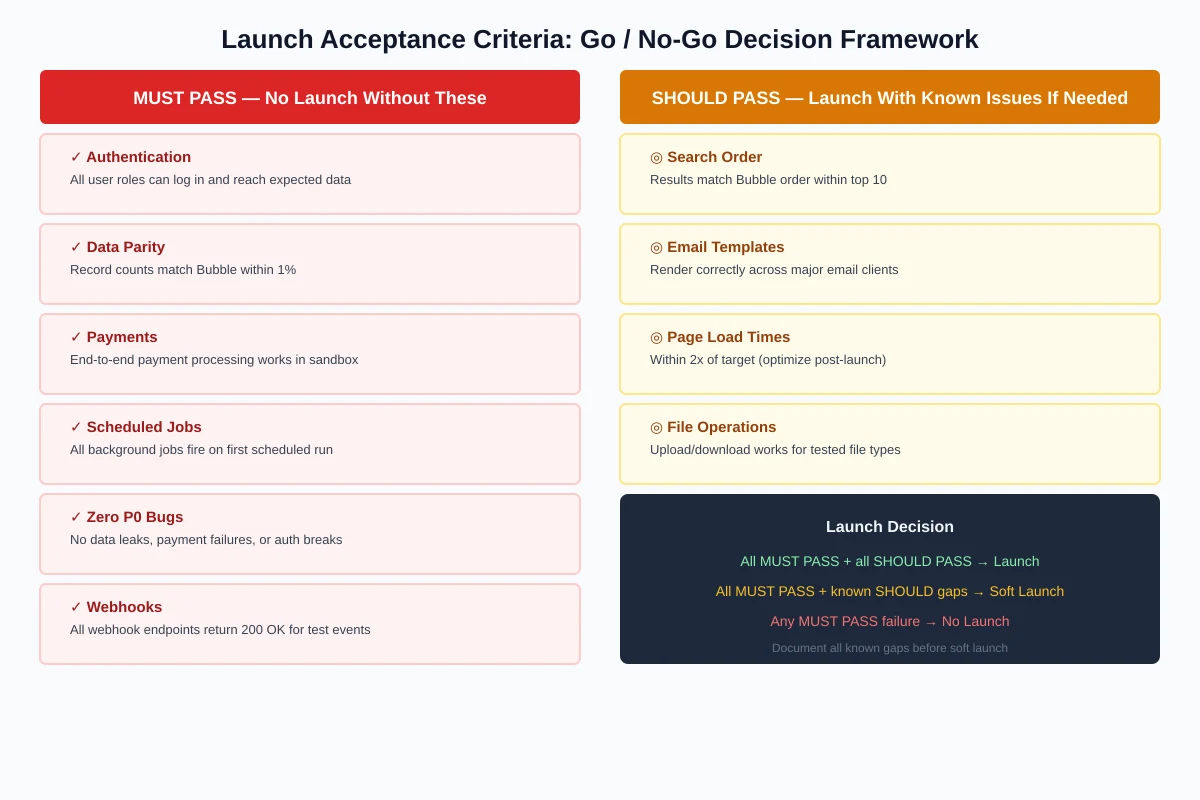Click the File Operations heading
Viewport: 1200px width, 800px height.
722,427
